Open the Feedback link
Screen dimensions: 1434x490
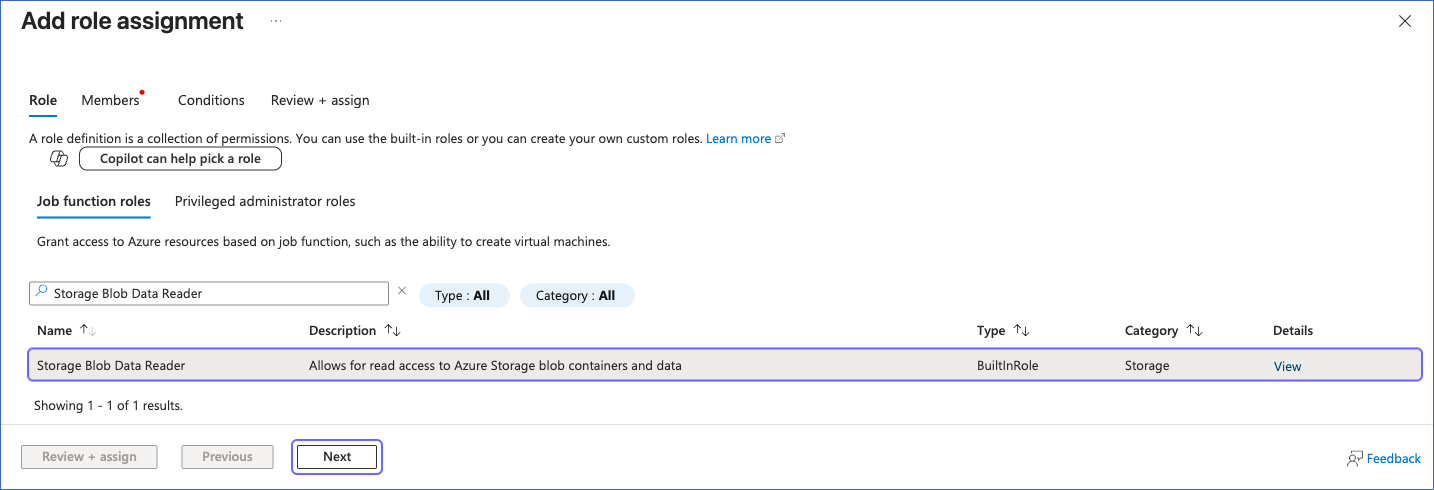pyautogui.click(x=1393, y=458)
